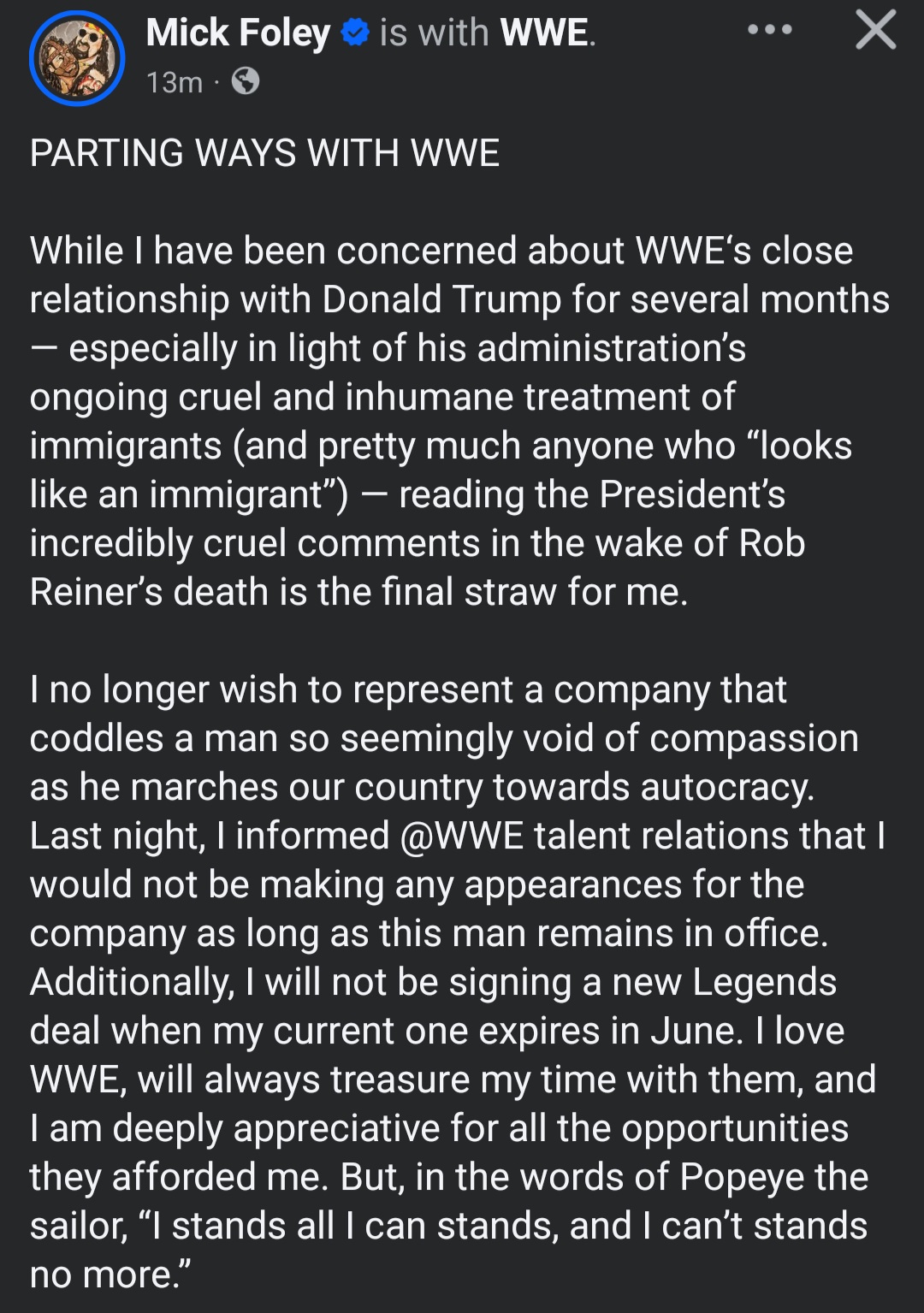Click the globe public privacy icon
Viewport: 924px width, 1313px height.
pyautogui.click(x=246, y=81)
